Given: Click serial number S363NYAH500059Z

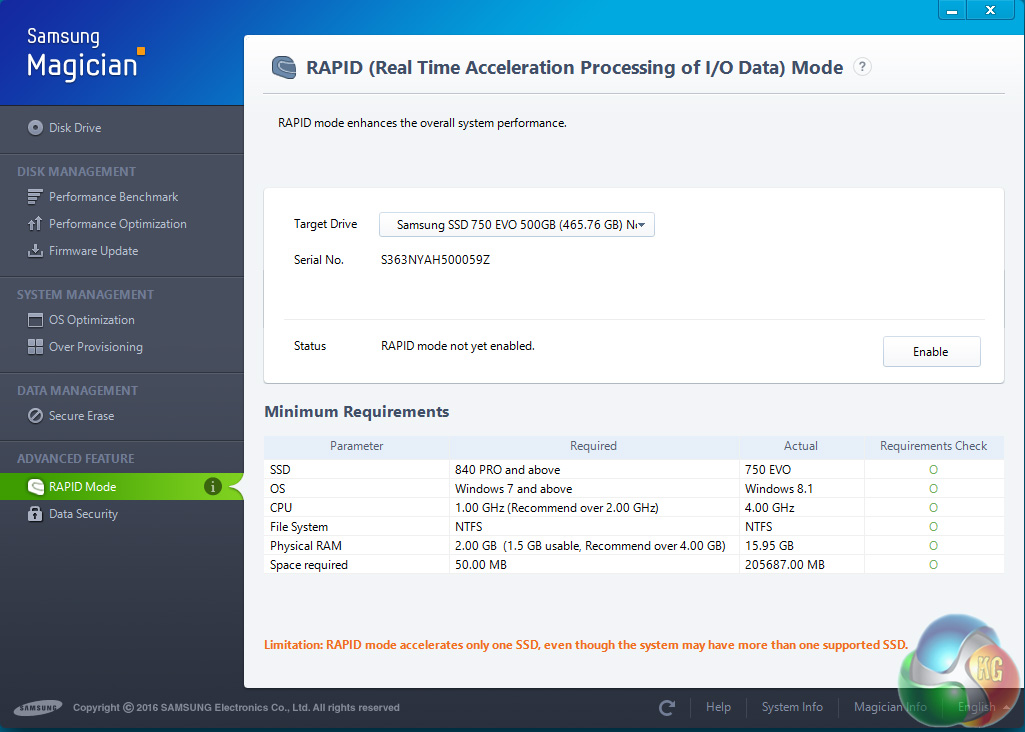Looking at the screenshot, I should click(x=435, y=259).
